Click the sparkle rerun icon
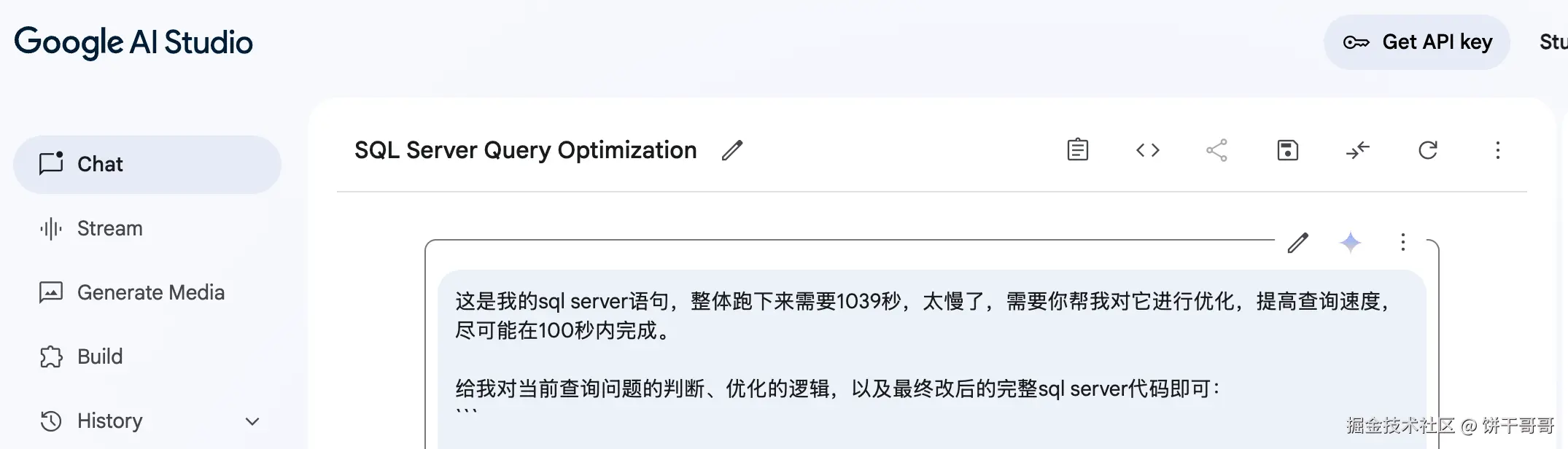The height and width of the screenshot is (449, 1568). click(1350, 243)
